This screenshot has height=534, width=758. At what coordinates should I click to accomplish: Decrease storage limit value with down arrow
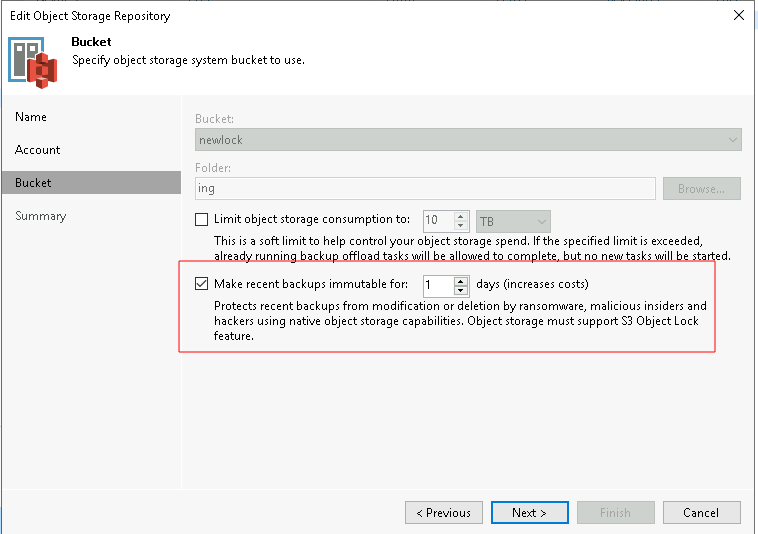pos(461,226)
